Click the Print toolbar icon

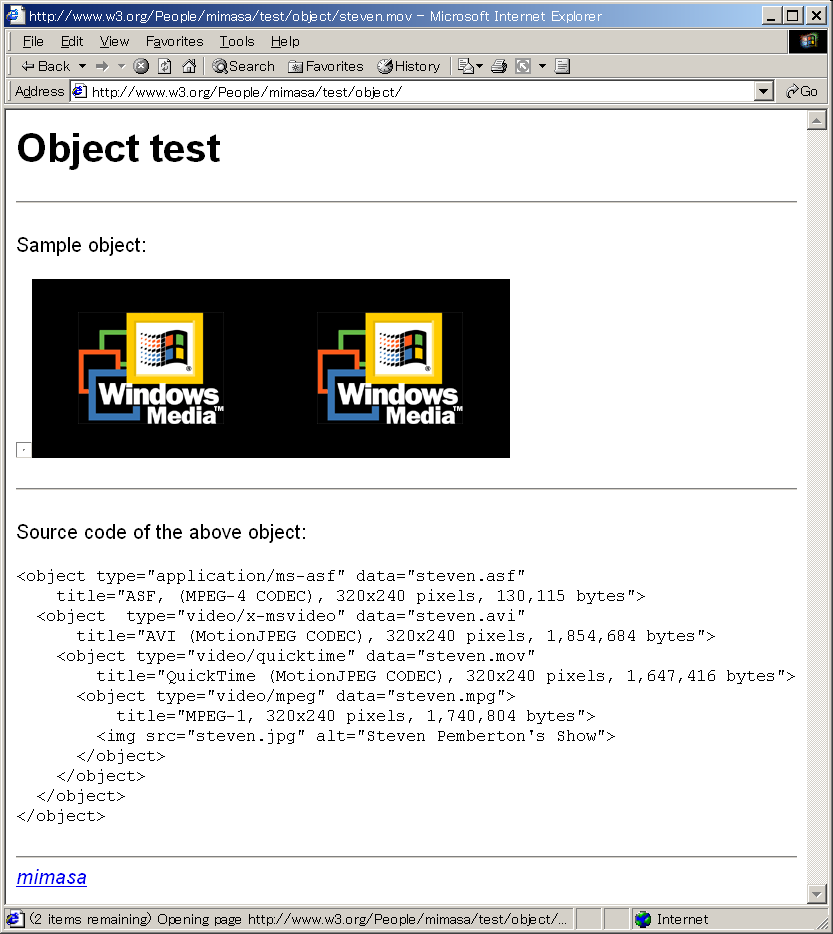(x=499, y=66)
